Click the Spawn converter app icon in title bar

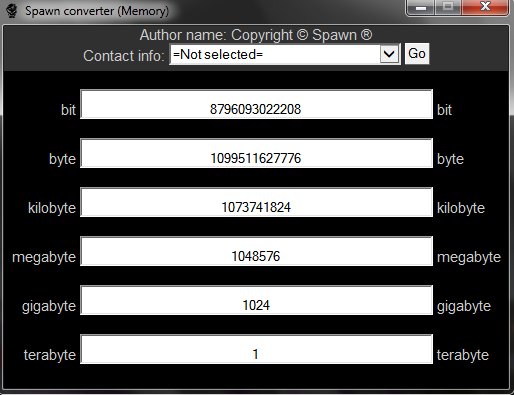12,11
